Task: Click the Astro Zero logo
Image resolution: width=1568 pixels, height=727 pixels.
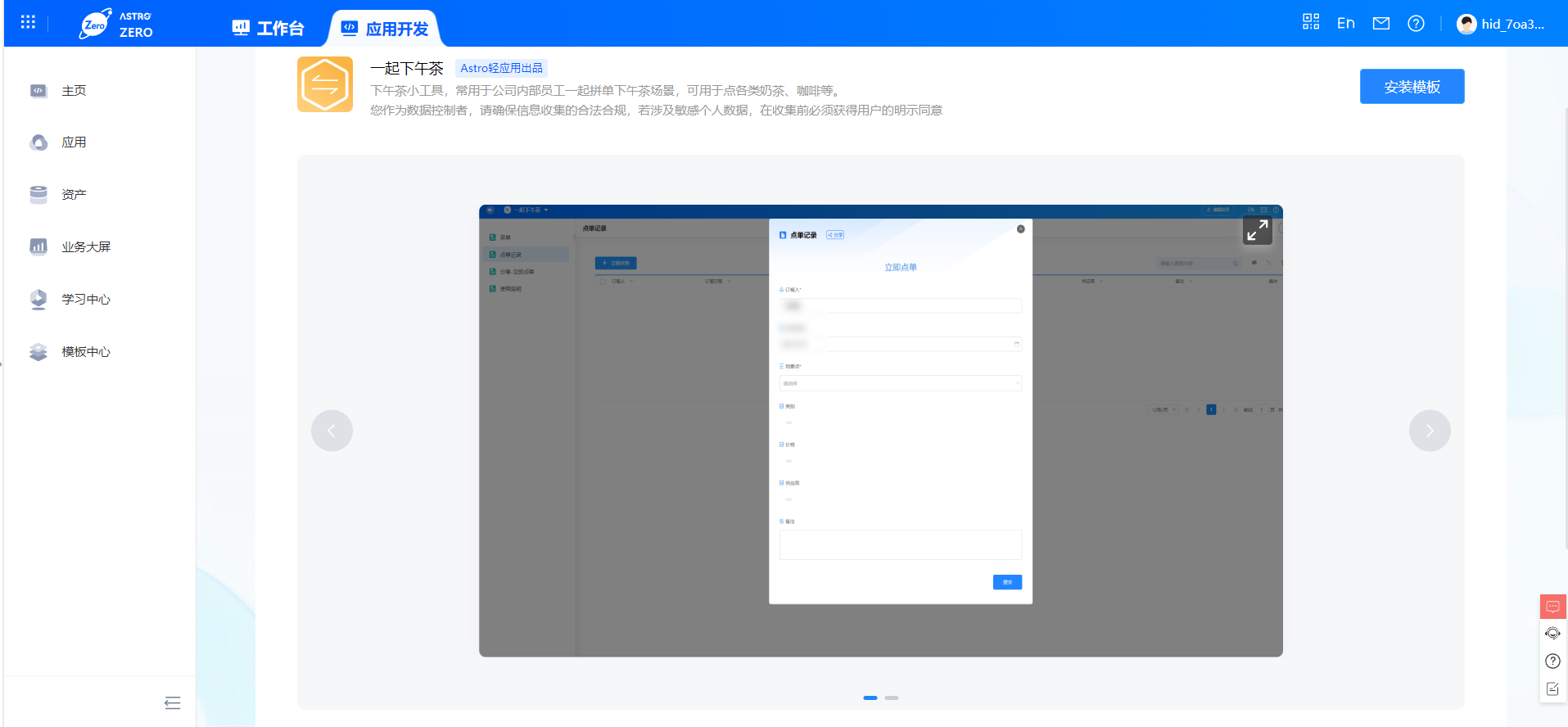Action: tap(116, 24)
